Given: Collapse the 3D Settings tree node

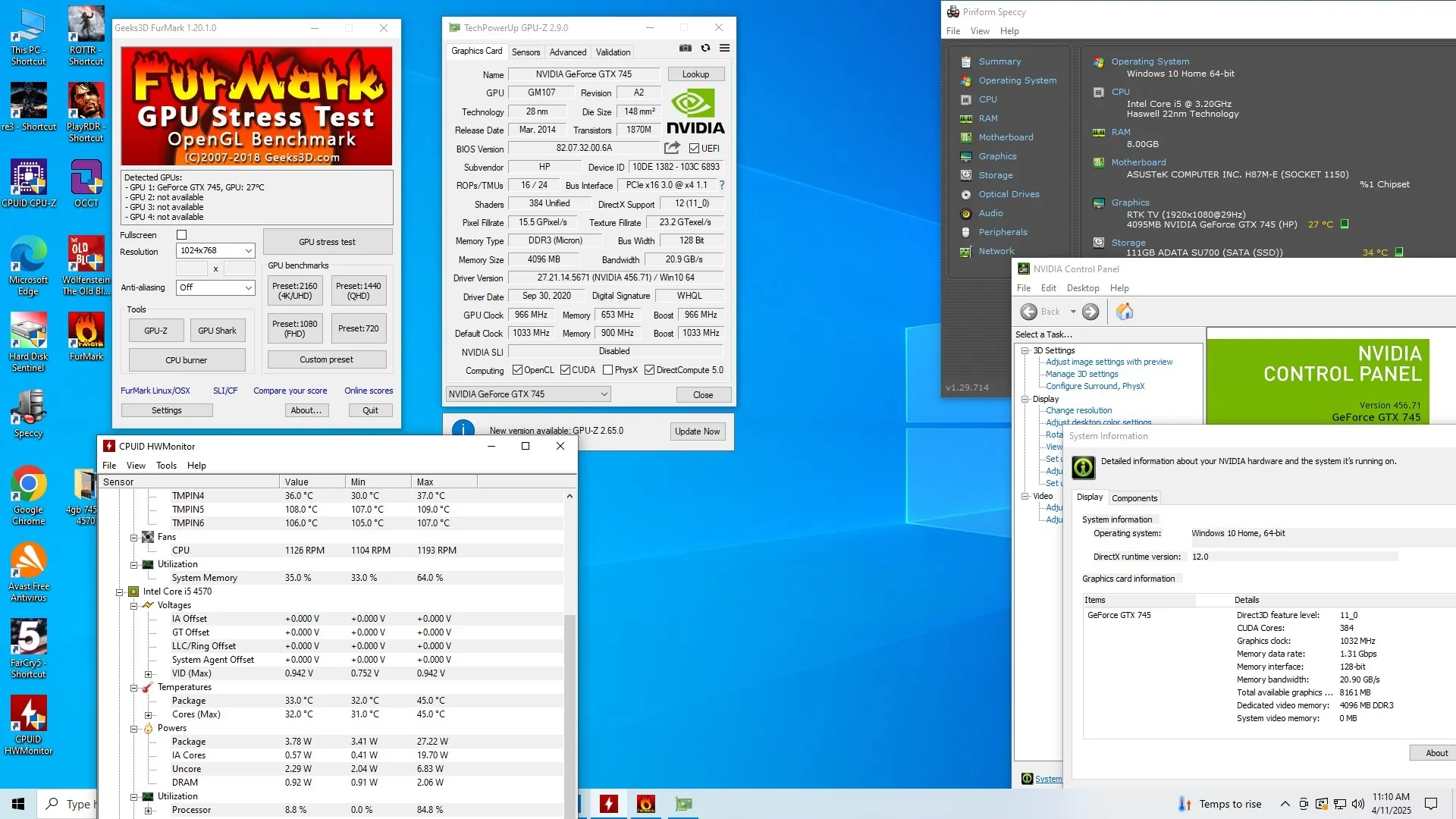Looking at the screenshot, I should 1025,350.
